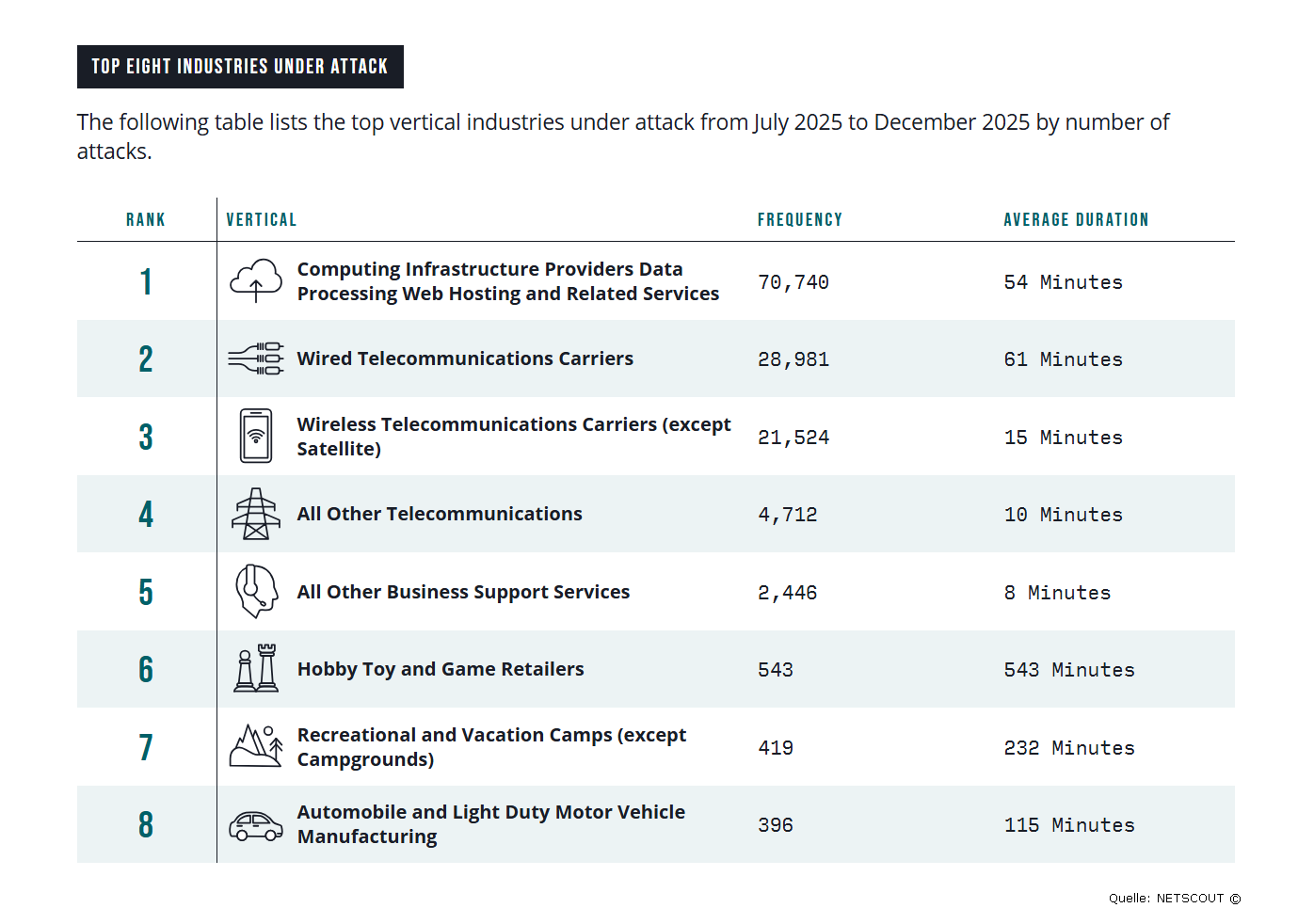Click the automobile icon
This screenshot has width=1314, height=924.
tap(255, 825)
